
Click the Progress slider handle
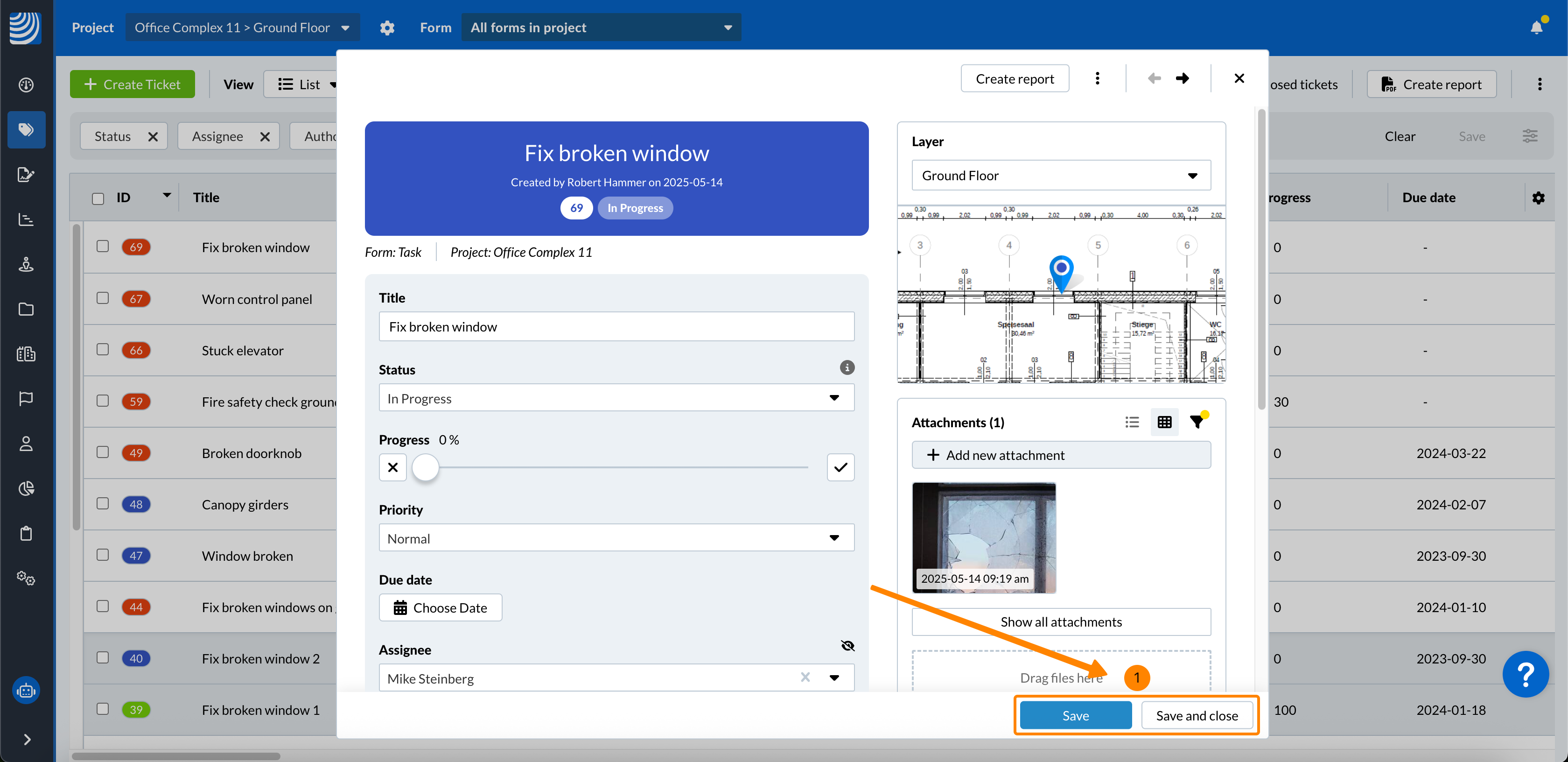(426, 467)
